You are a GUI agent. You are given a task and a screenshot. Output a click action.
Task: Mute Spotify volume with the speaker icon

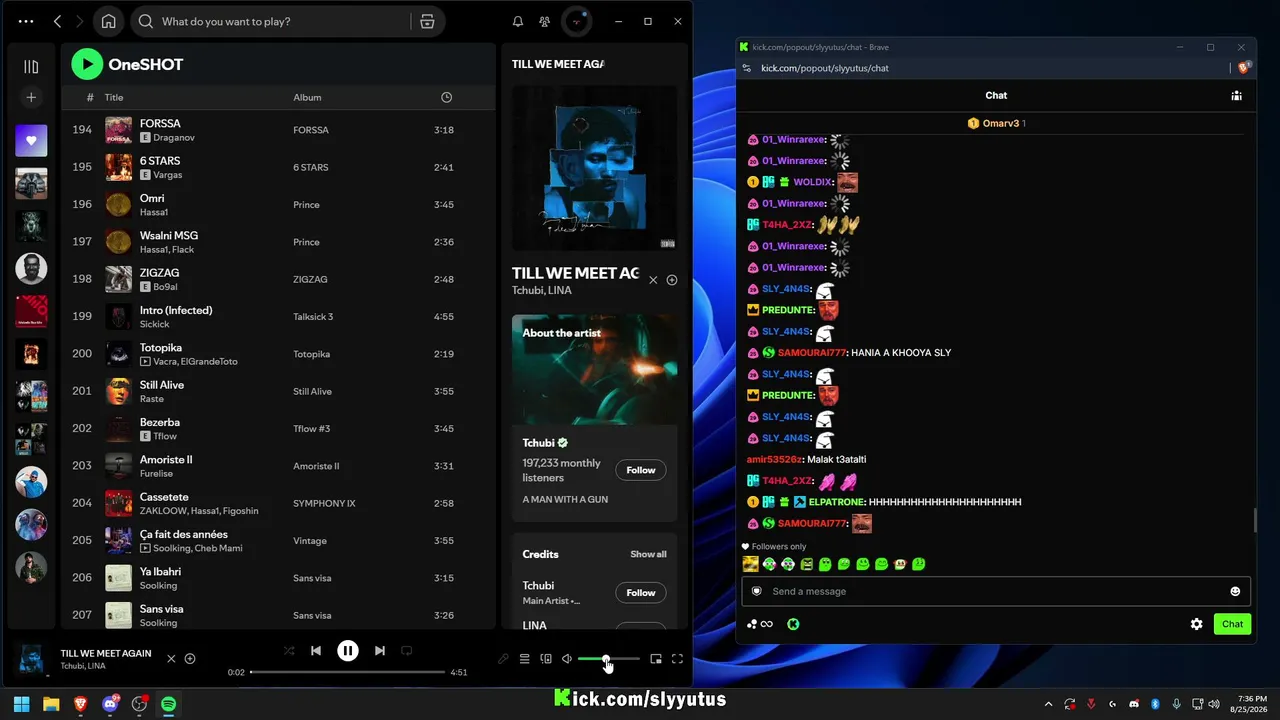[567, 659]
